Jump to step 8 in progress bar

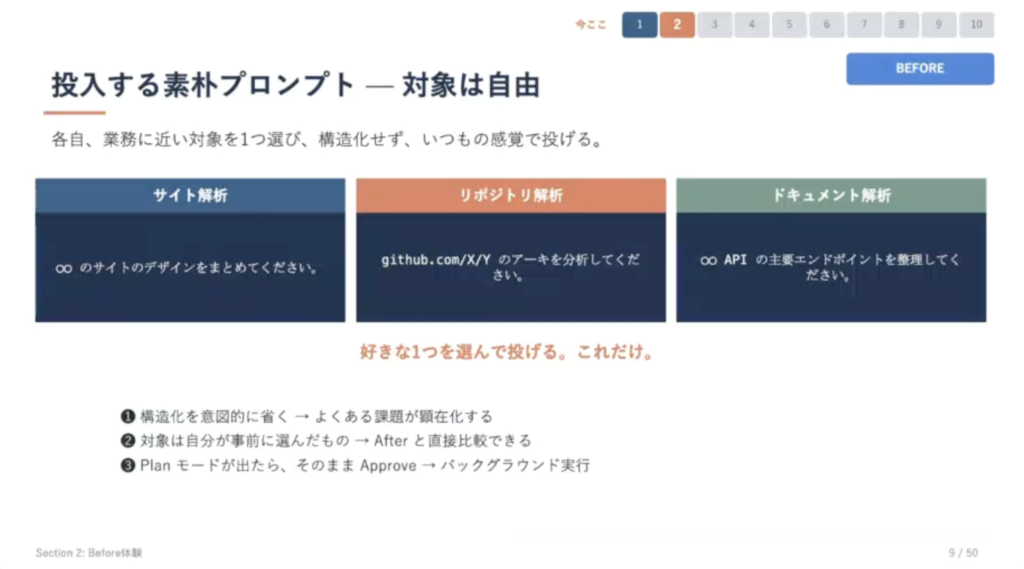coord(901,25)
